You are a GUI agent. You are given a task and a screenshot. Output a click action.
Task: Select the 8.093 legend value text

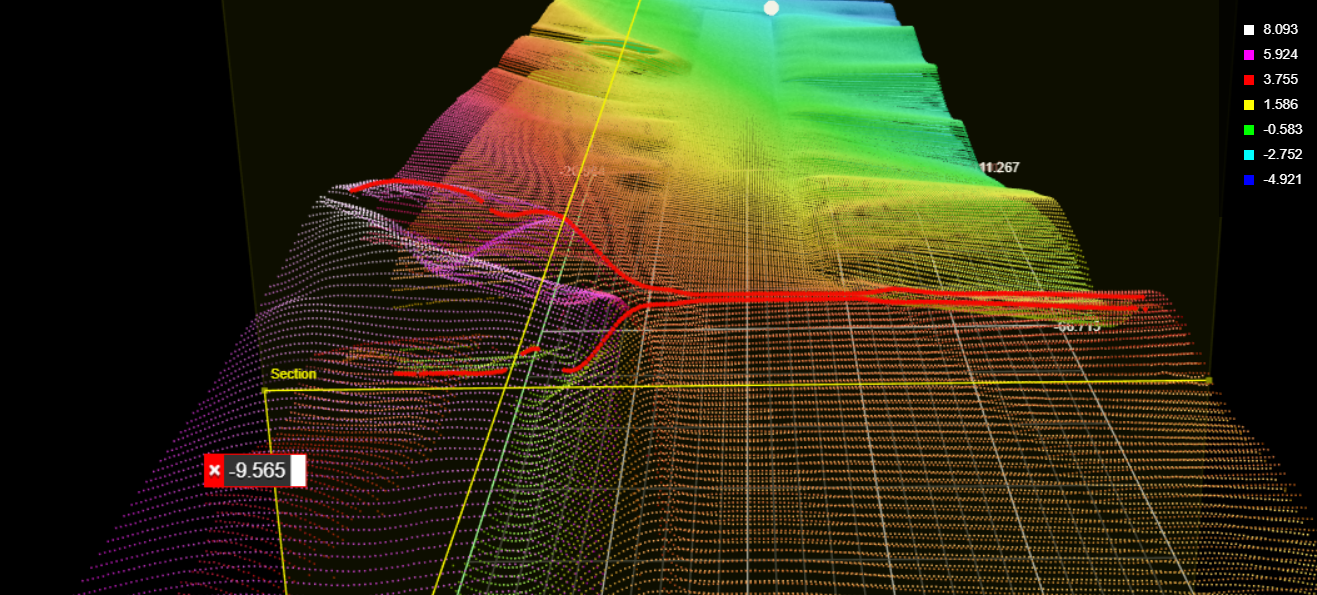pyautogui.click(x=1280, y=30)
